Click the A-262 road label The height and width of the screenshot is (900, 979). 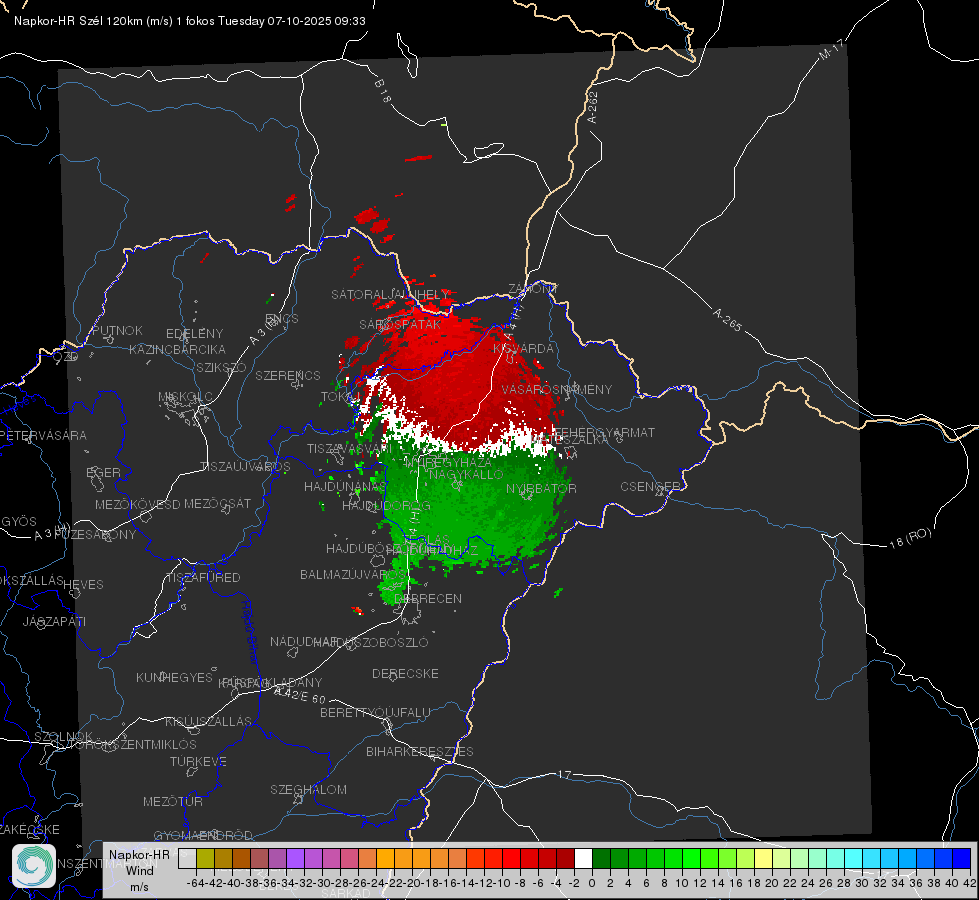point(593,107)
